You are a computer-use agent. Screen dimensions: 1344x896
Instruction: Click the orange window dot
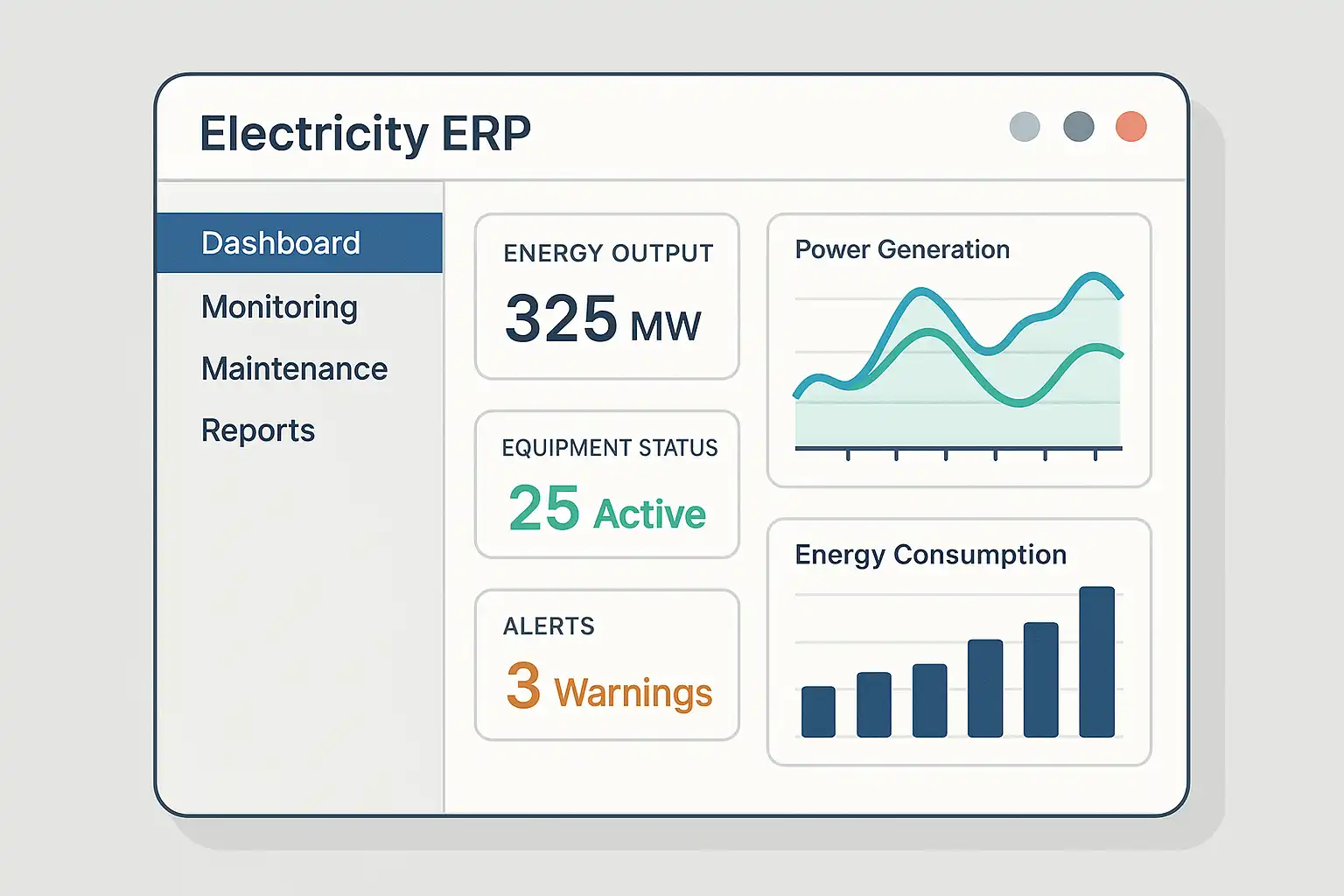pos(1130,127)
